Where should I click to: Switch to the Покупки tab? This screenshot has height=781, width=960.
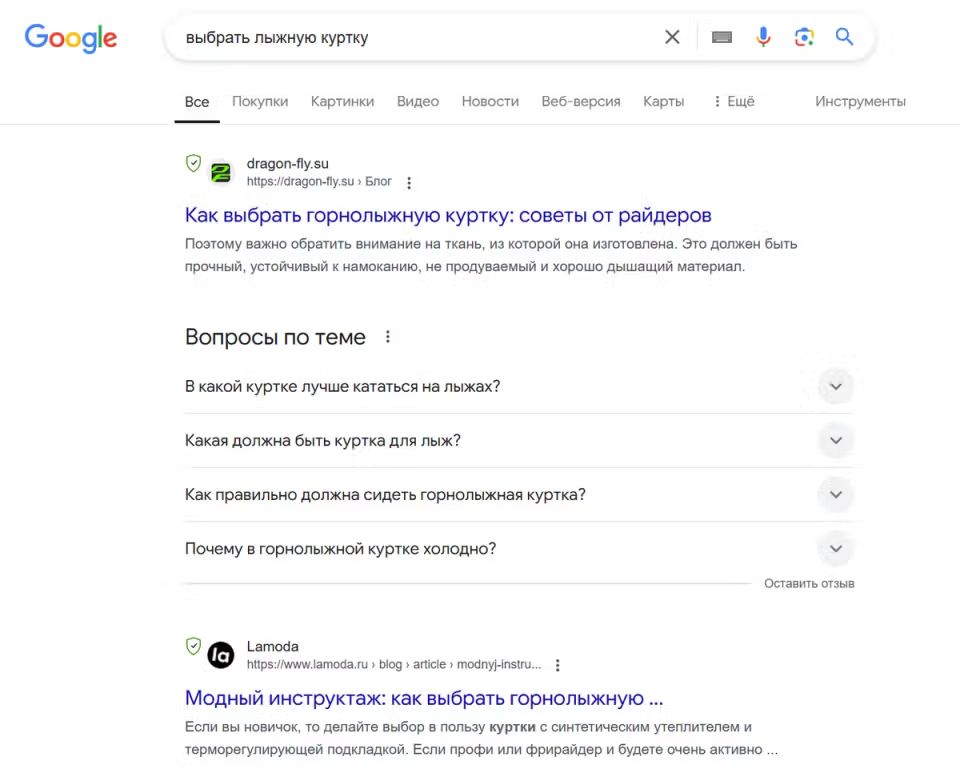coord(260,101)
